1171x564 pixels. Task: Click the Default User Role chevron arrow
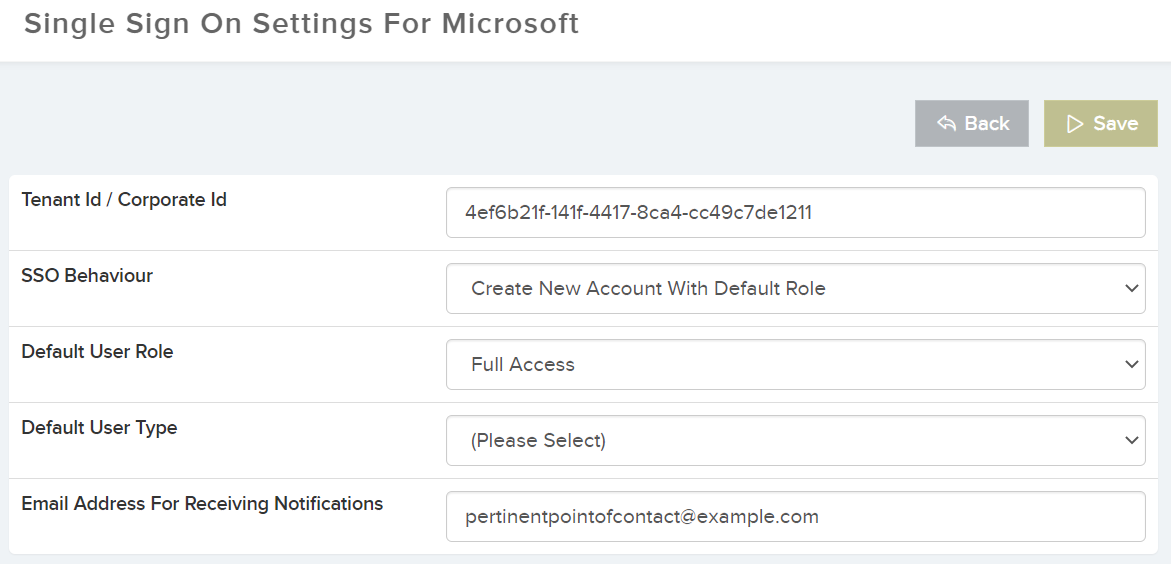[1131, 365]
